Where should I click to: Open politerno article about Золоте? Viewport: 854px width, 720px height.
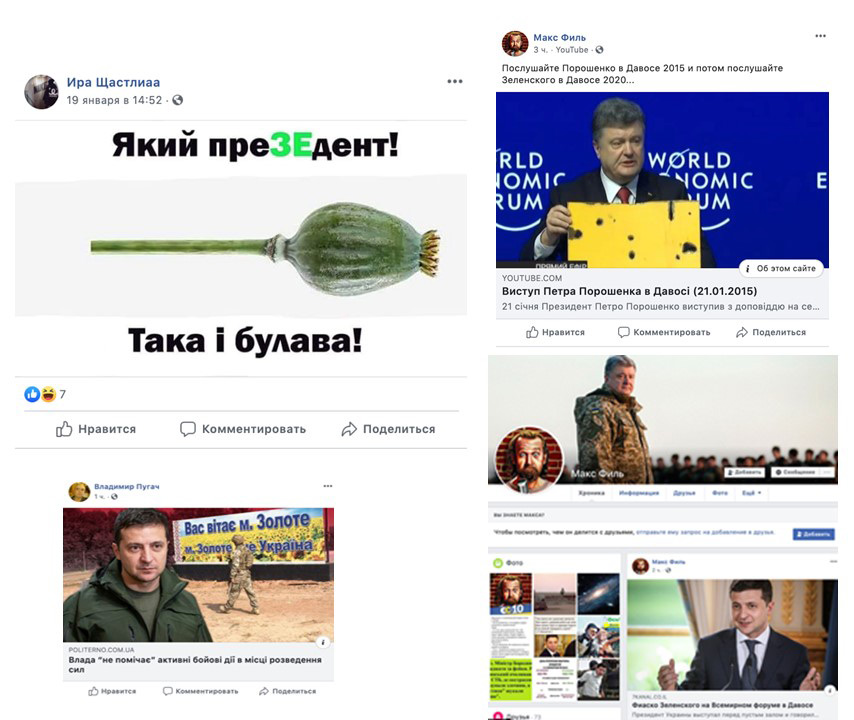pyautogui.click(x=195, y=664)
